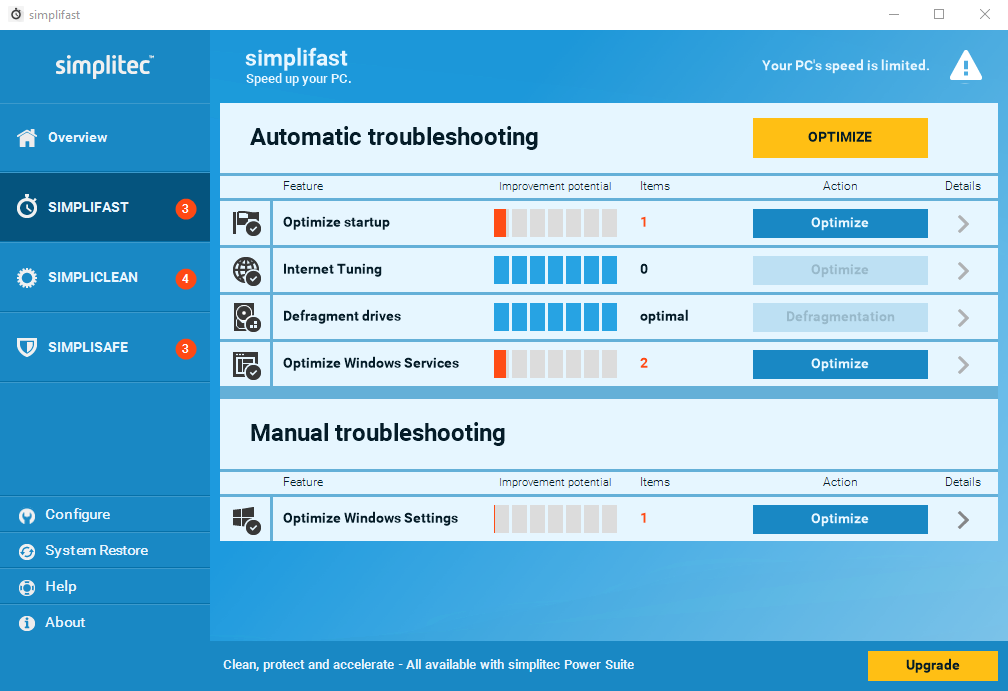Click items count '2' for Windows Services

pos(644,363)
